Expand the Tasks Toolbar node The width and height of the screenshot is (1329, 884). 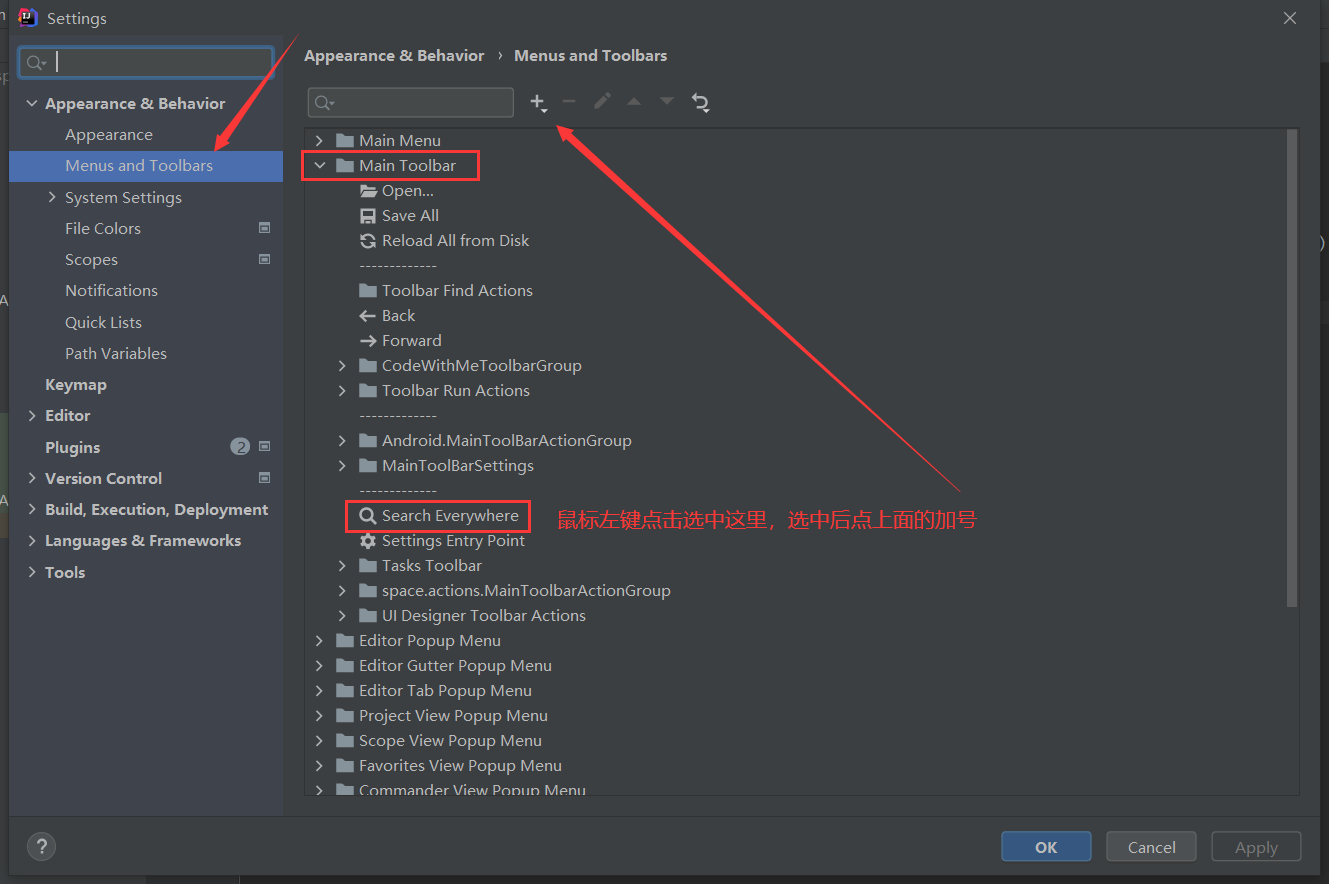(x=342, y=566)
